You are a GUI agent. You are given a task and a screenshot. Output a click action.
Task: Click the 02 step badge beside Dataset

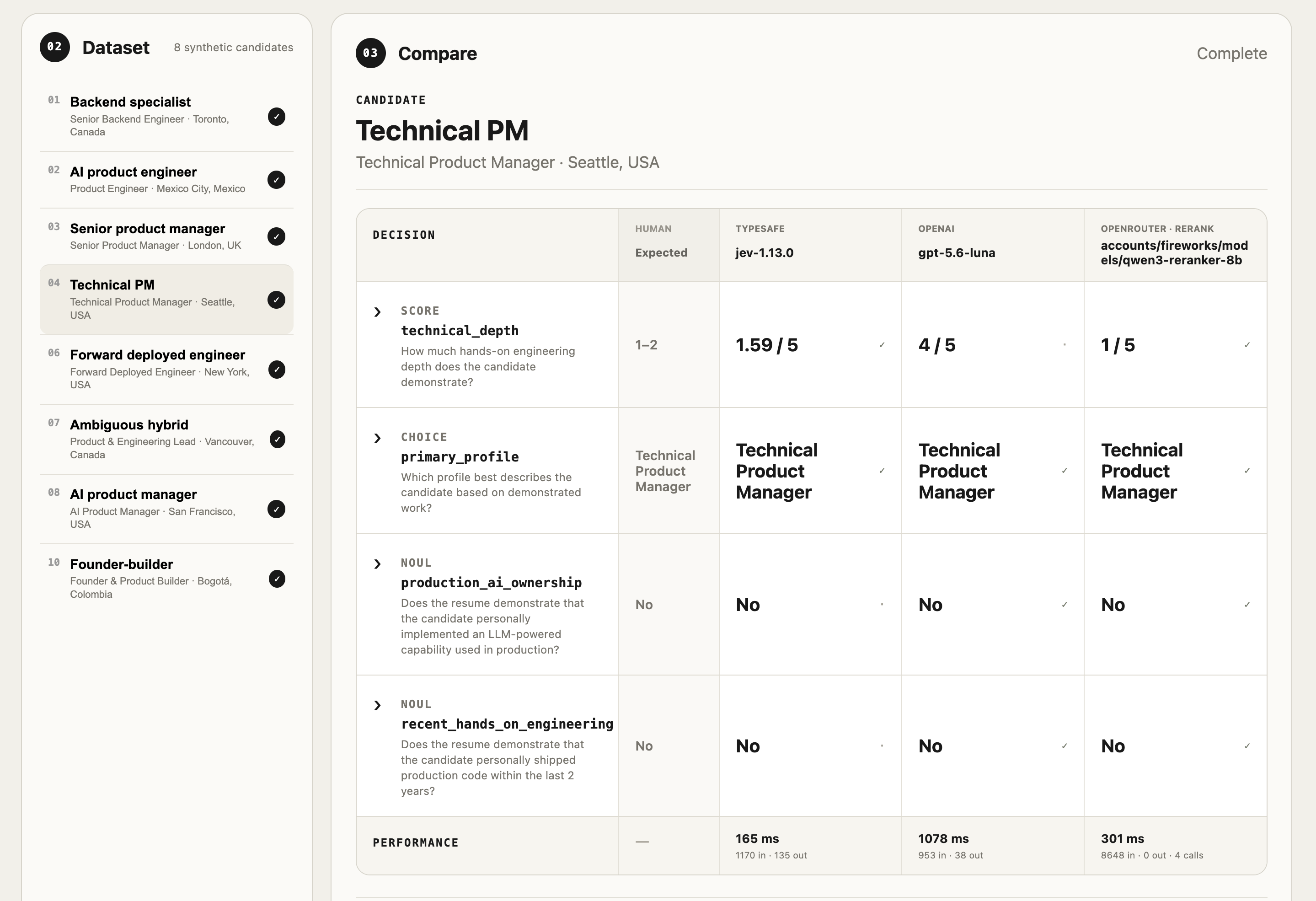pyautogui.click(x=54, y=47)
